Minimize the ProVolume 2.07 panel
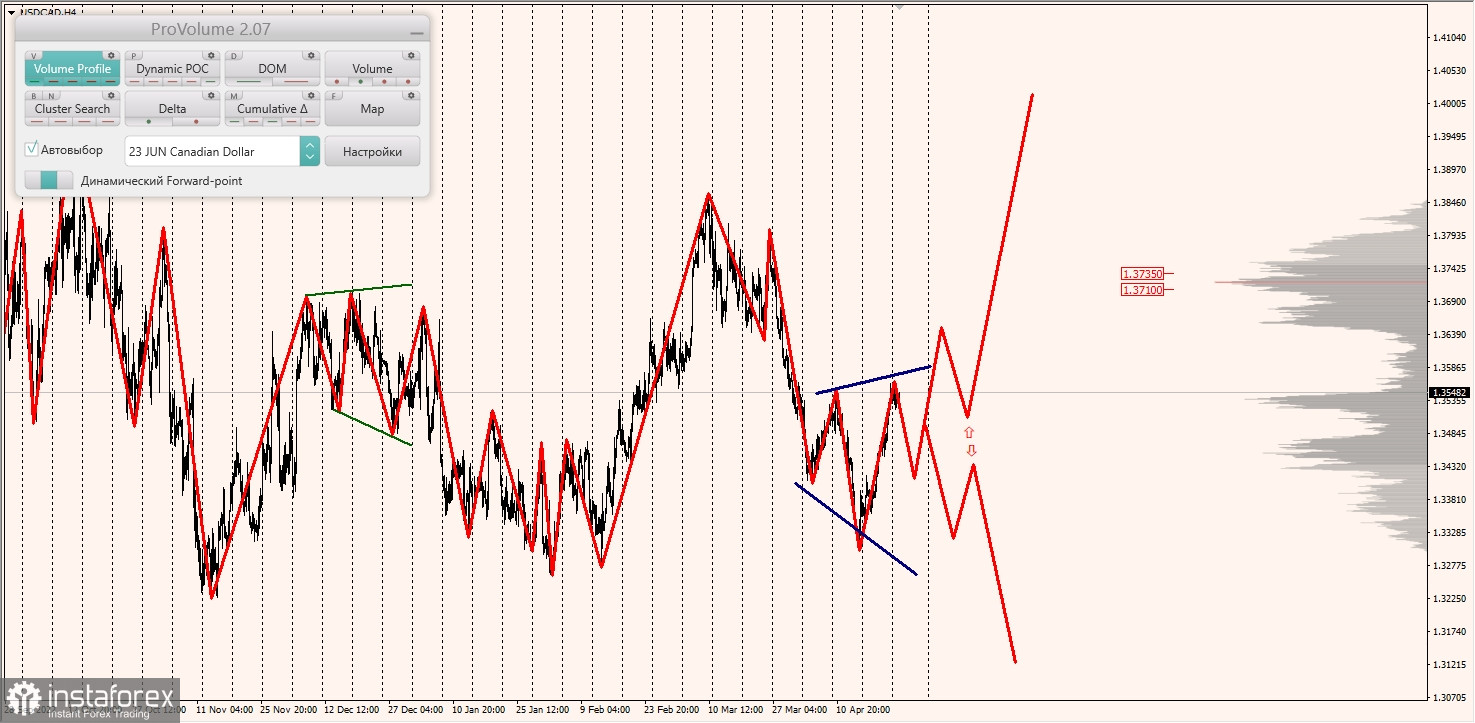Viewport: 1475px width, 723px height. [x=416, y=33]
